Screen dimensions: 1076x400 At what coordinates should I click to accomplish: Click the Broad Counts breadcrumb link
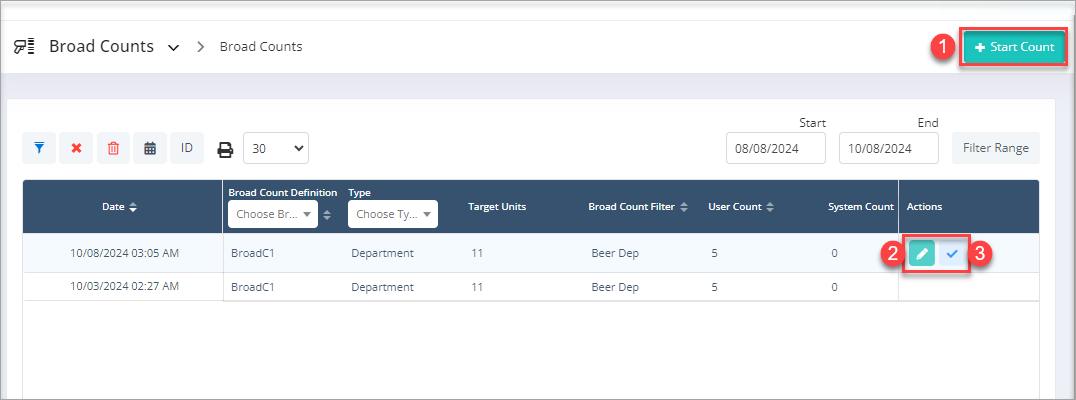(x=261, y=47)
